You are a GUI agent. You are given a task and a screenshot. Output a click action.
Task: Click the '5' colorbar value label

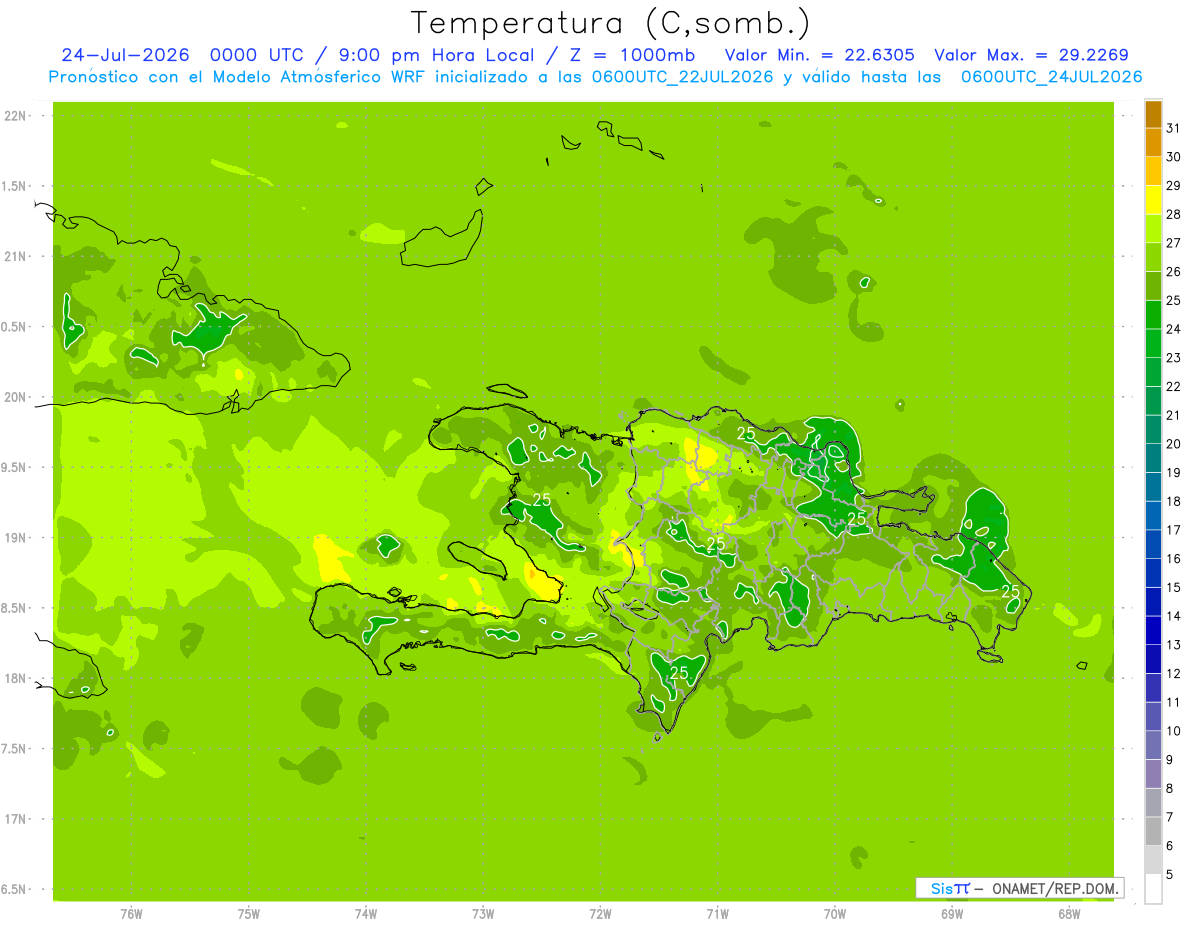[x=1170, y=875]
